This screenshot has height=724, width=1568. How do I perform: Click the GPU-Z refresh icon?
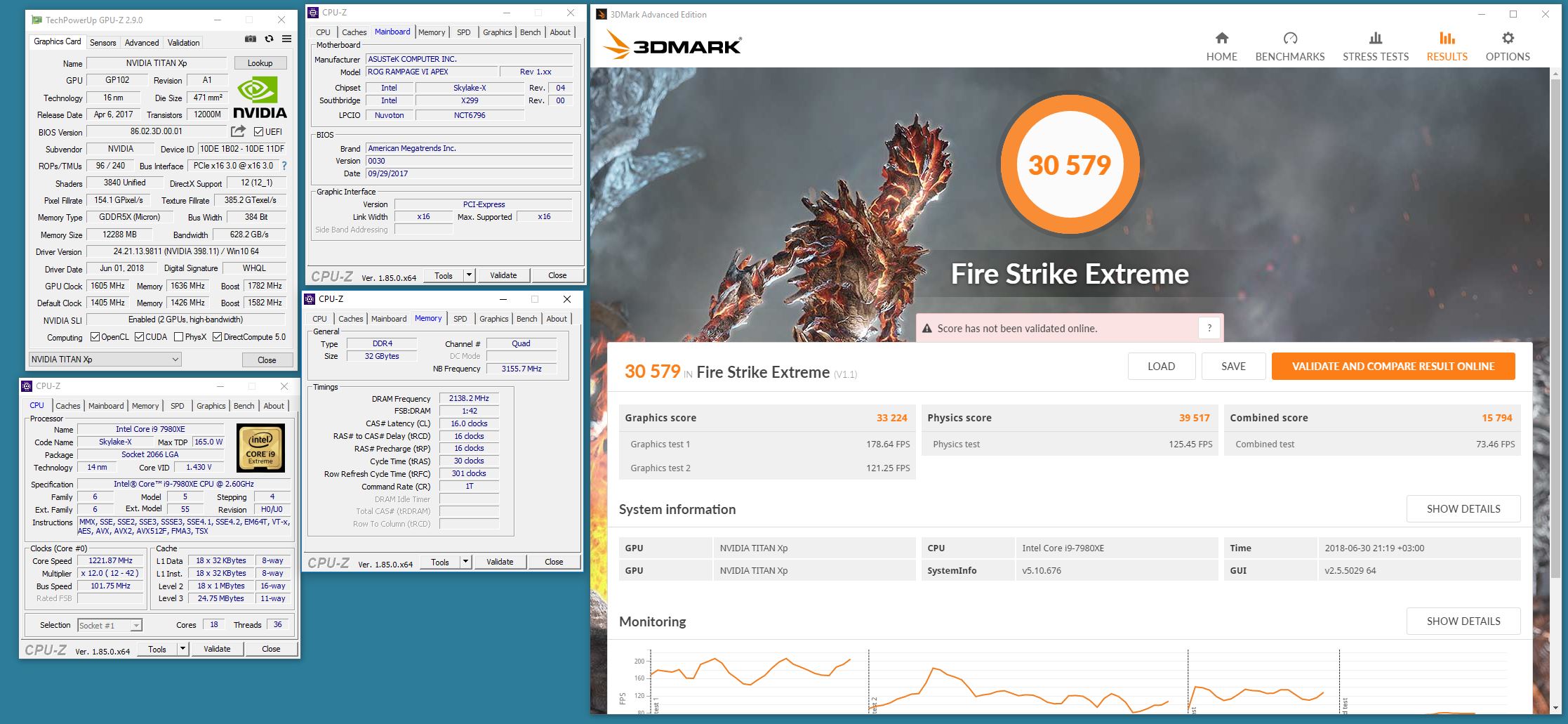pyautogui.click(x=269, y=39)
